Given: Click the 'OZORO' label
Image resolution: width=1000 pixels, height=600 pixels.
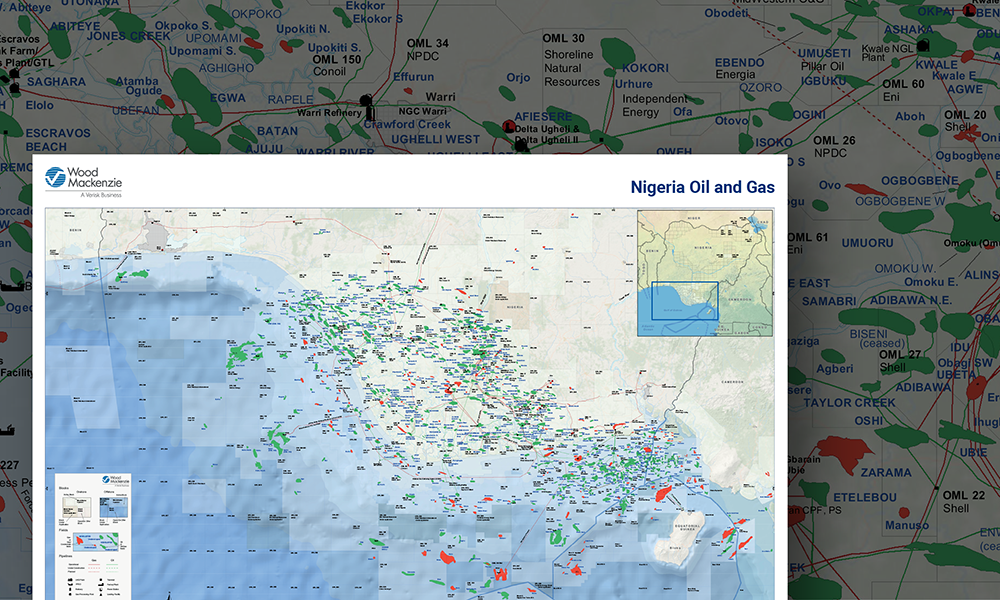Looking at the screenshot, I should pyautogui.click(x=760, y=87).
